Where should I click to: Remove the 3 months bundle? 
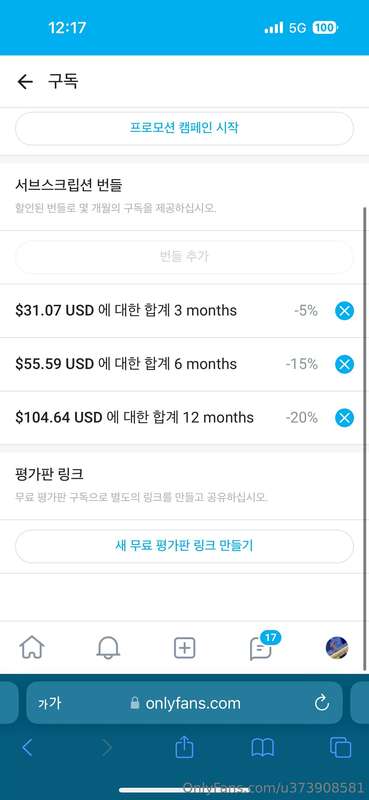(x=345, y=310)
